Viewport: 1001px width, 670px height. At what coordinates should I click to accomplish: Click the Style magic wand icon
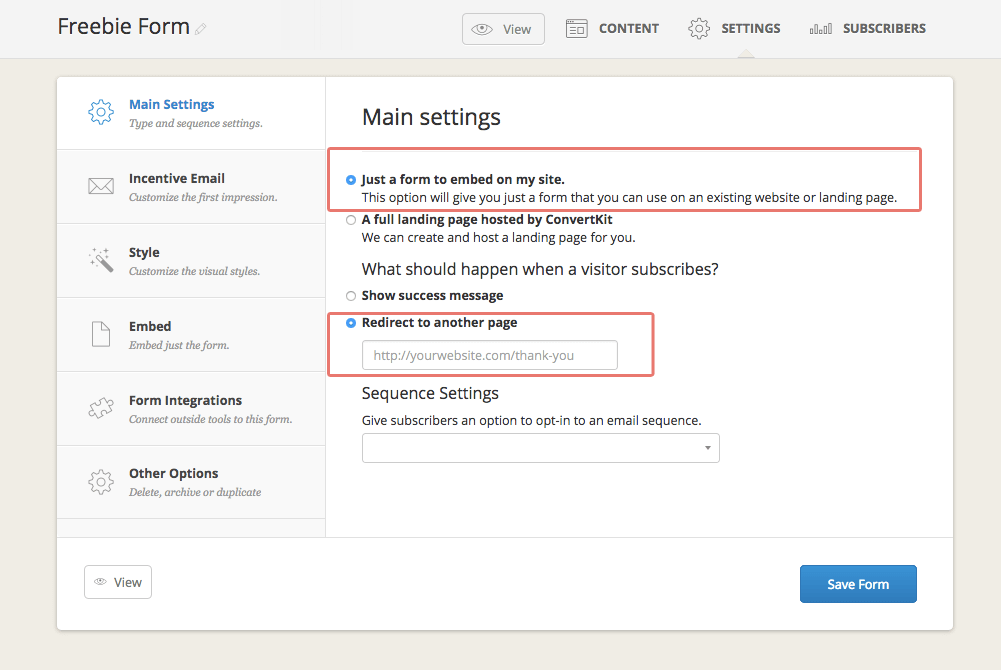coord(100,259)
